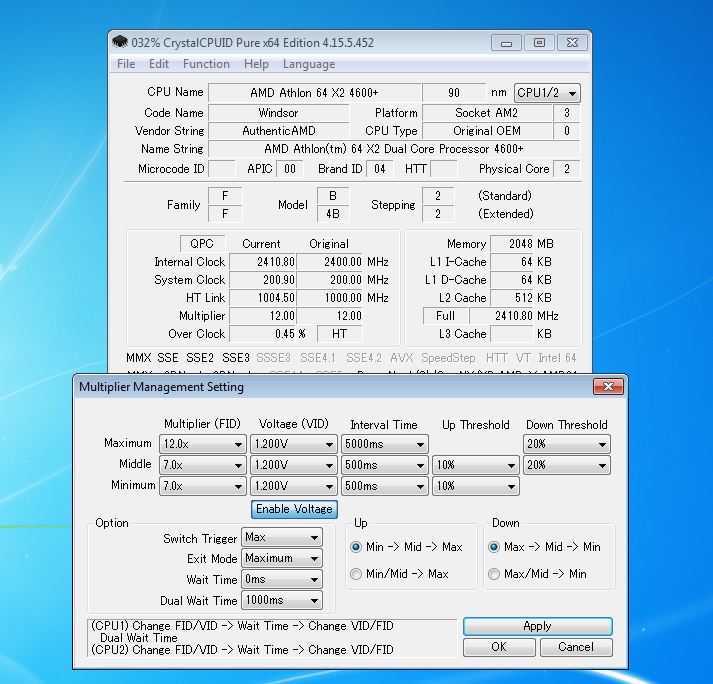Click the HT overclock button

click(x=340, y=334)
